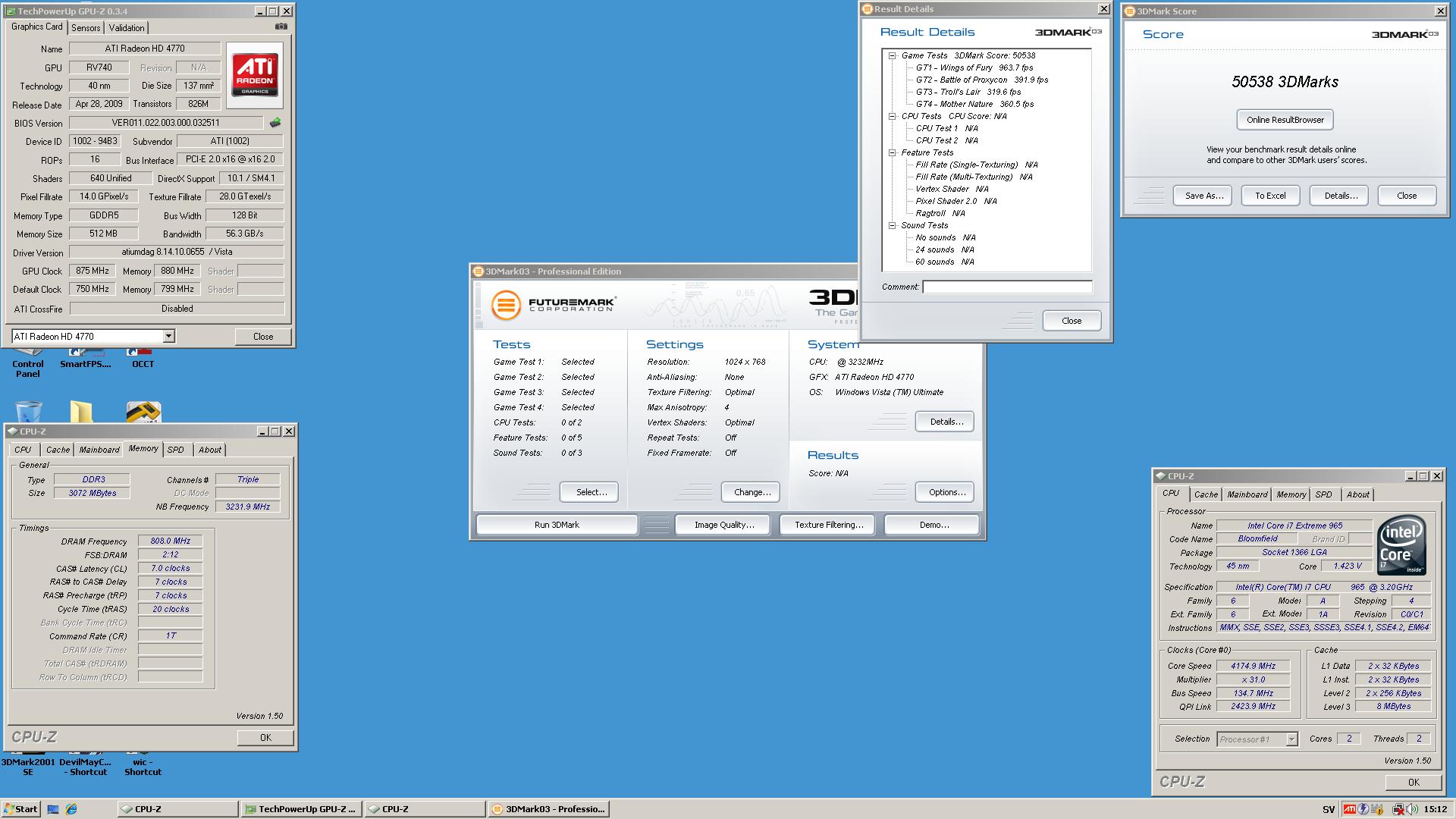
Task: Switch to Sensors tab in GPU-Z
Action: 86,27
